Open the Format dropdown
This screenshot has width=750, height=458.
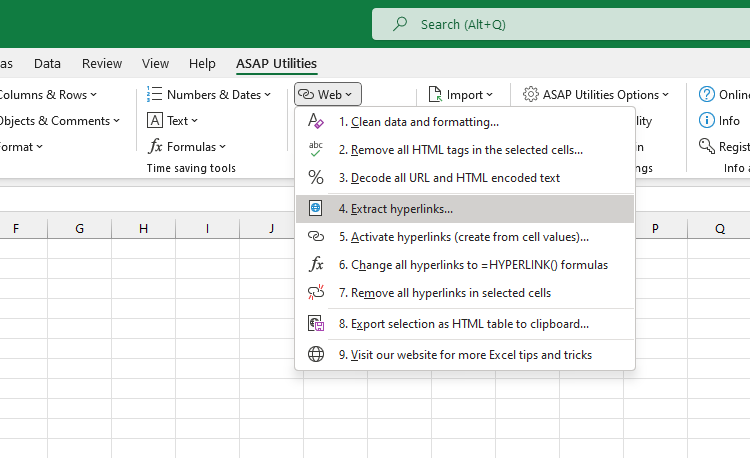[x=40, y=146]
